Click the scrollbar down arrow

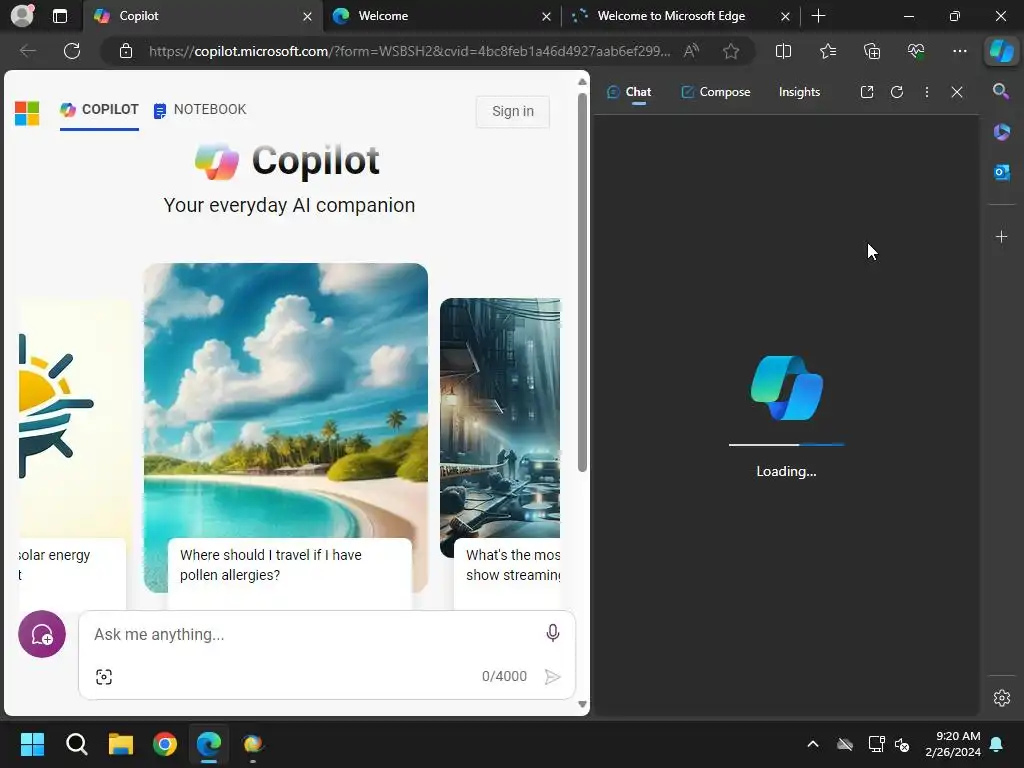(x=583, y=705)
